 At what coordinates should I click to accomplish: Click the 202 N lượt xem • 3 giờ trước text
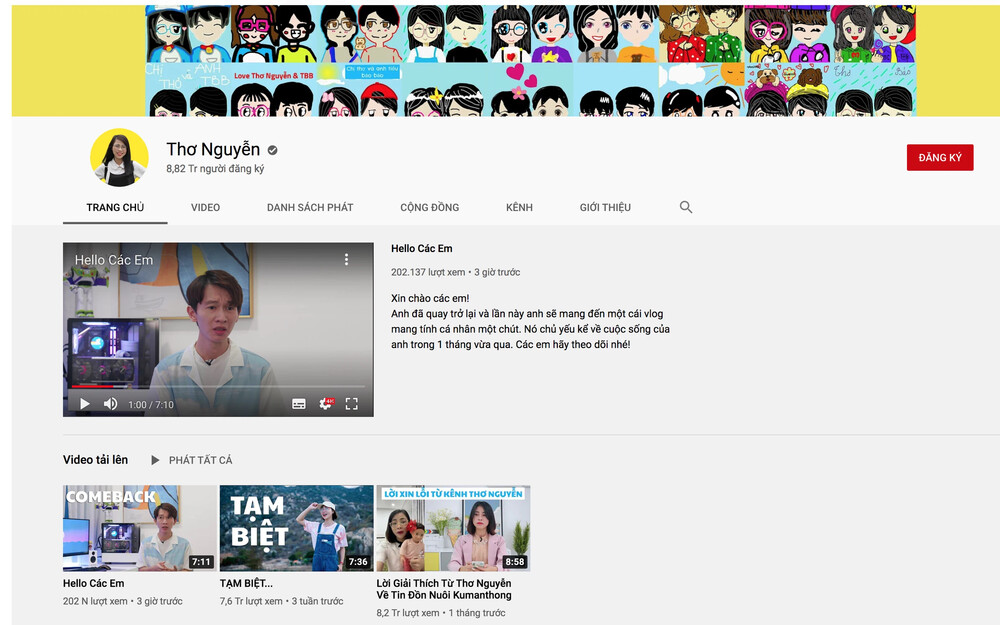tap(122, 601)
